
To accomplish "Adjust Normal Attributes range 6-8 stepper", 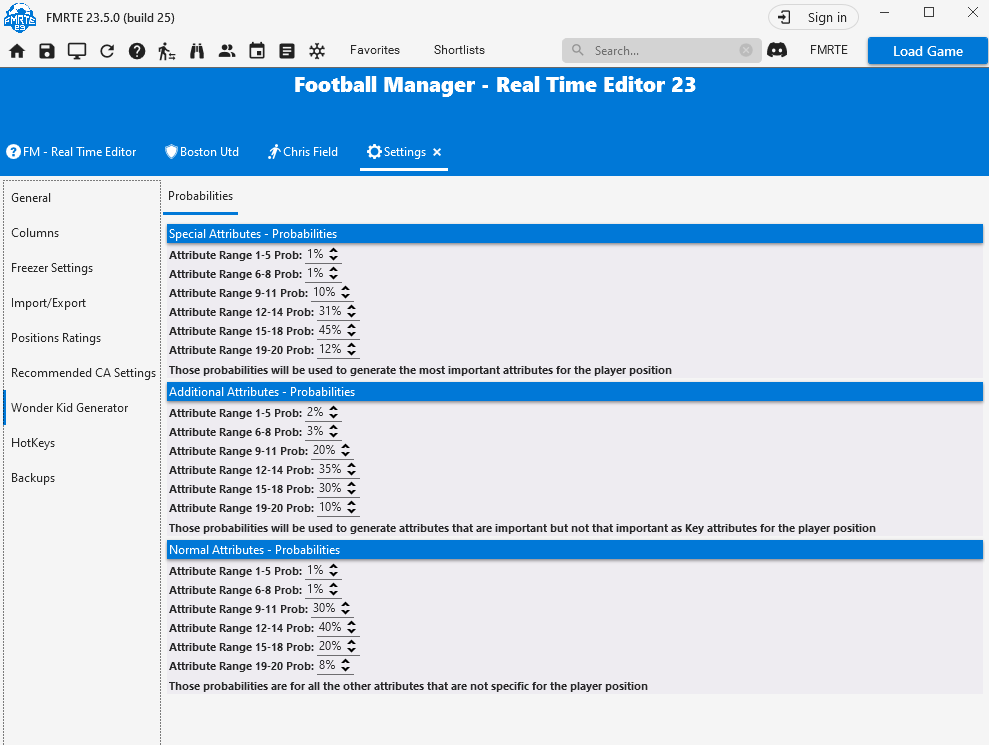I will (x=334, y=589).
